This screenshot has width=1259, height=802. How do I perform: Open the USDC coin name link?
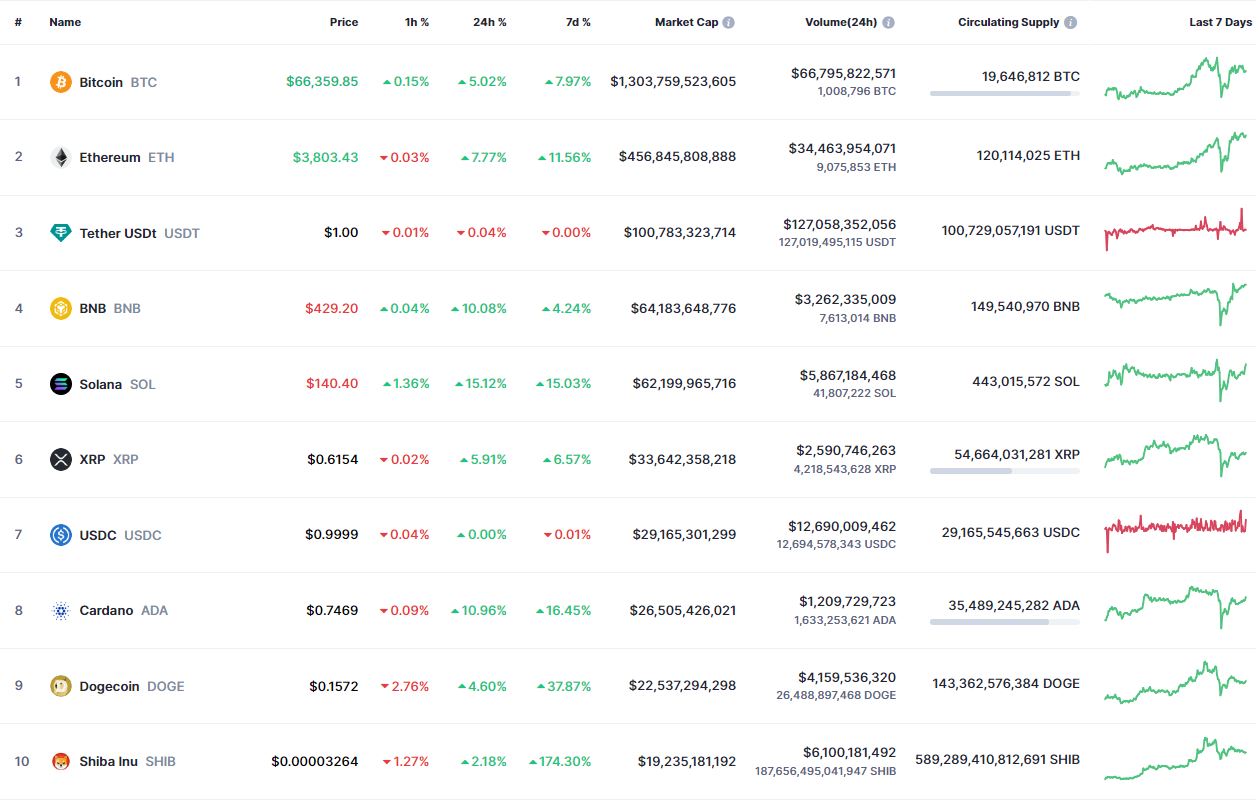[101, 535]
